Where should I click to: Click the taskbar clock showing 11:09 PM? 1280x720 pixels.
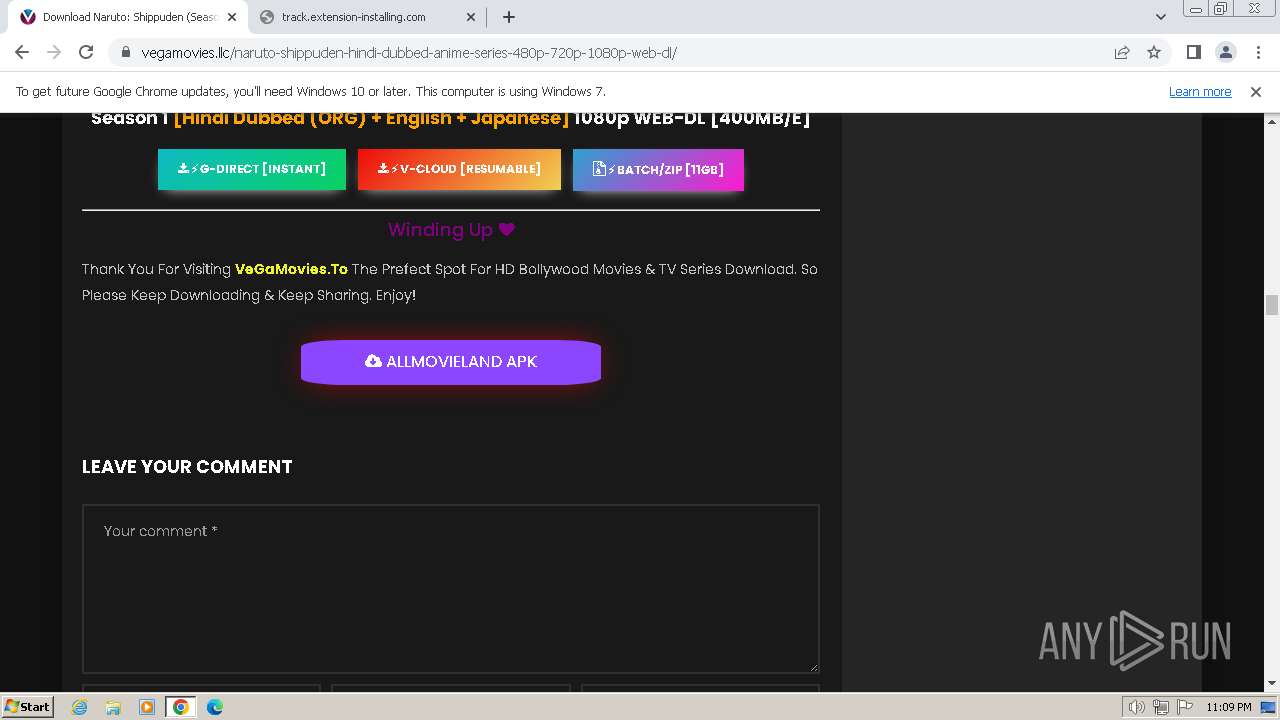[x=1229, y=707]
